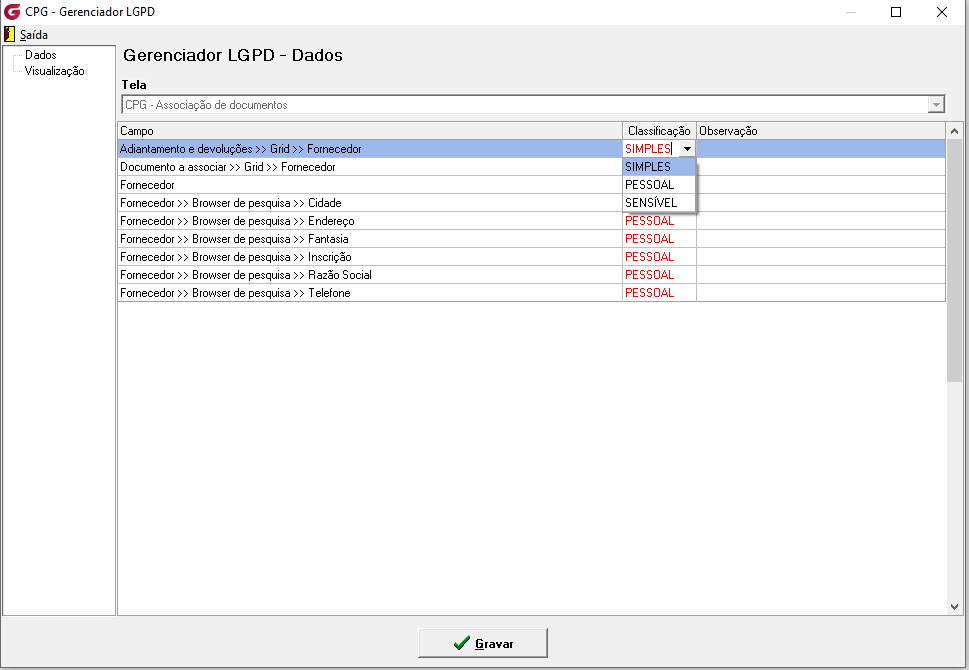Maximize the CPG Gerenciador LGPD window

896,12
